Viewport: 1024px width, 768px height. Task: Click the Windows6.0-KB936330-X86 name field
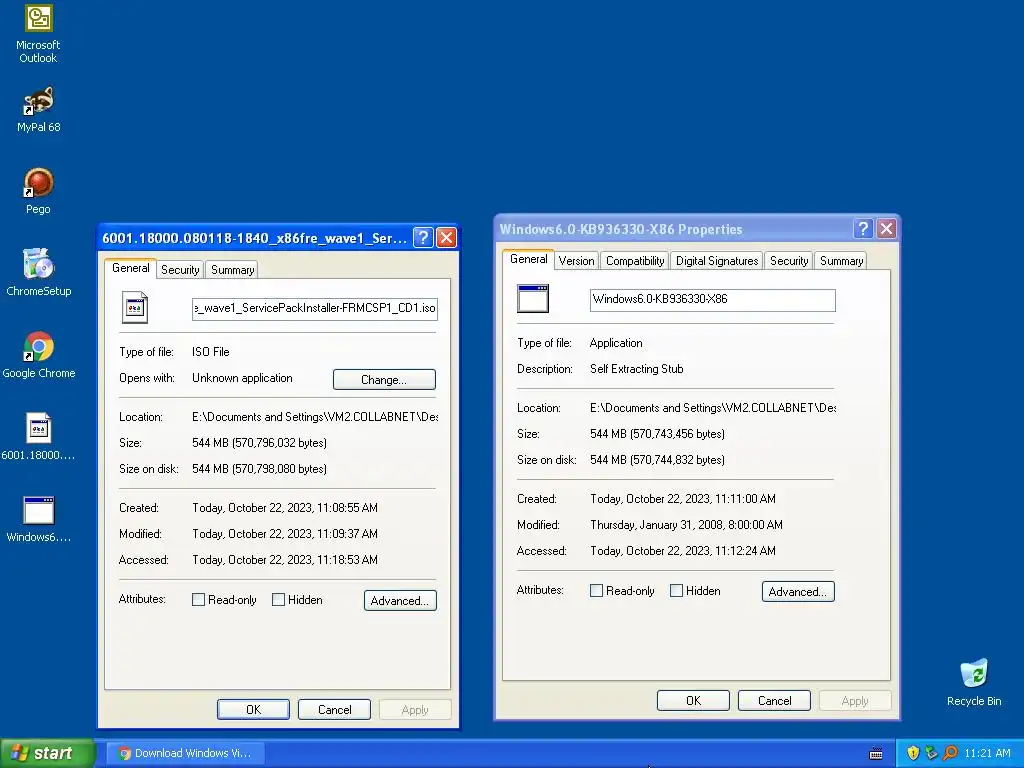pyautogui.click(x=712, y=300)
